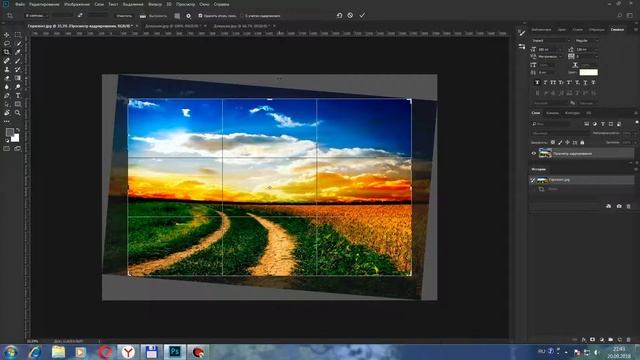Select the Clone Stamp tool
Viewport: 640px width, 360px height.
point(7,69)
